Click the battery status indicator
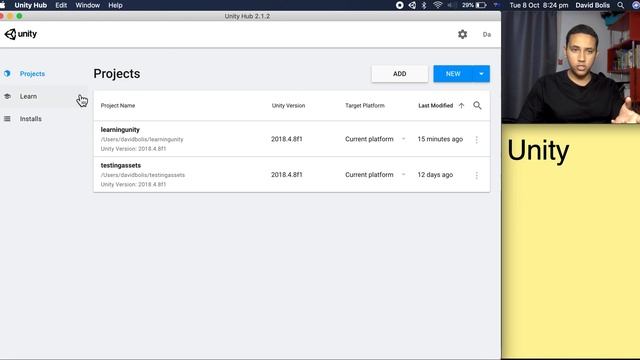The width and height of the screenshot is (640, 360). (x=475, y=5)
